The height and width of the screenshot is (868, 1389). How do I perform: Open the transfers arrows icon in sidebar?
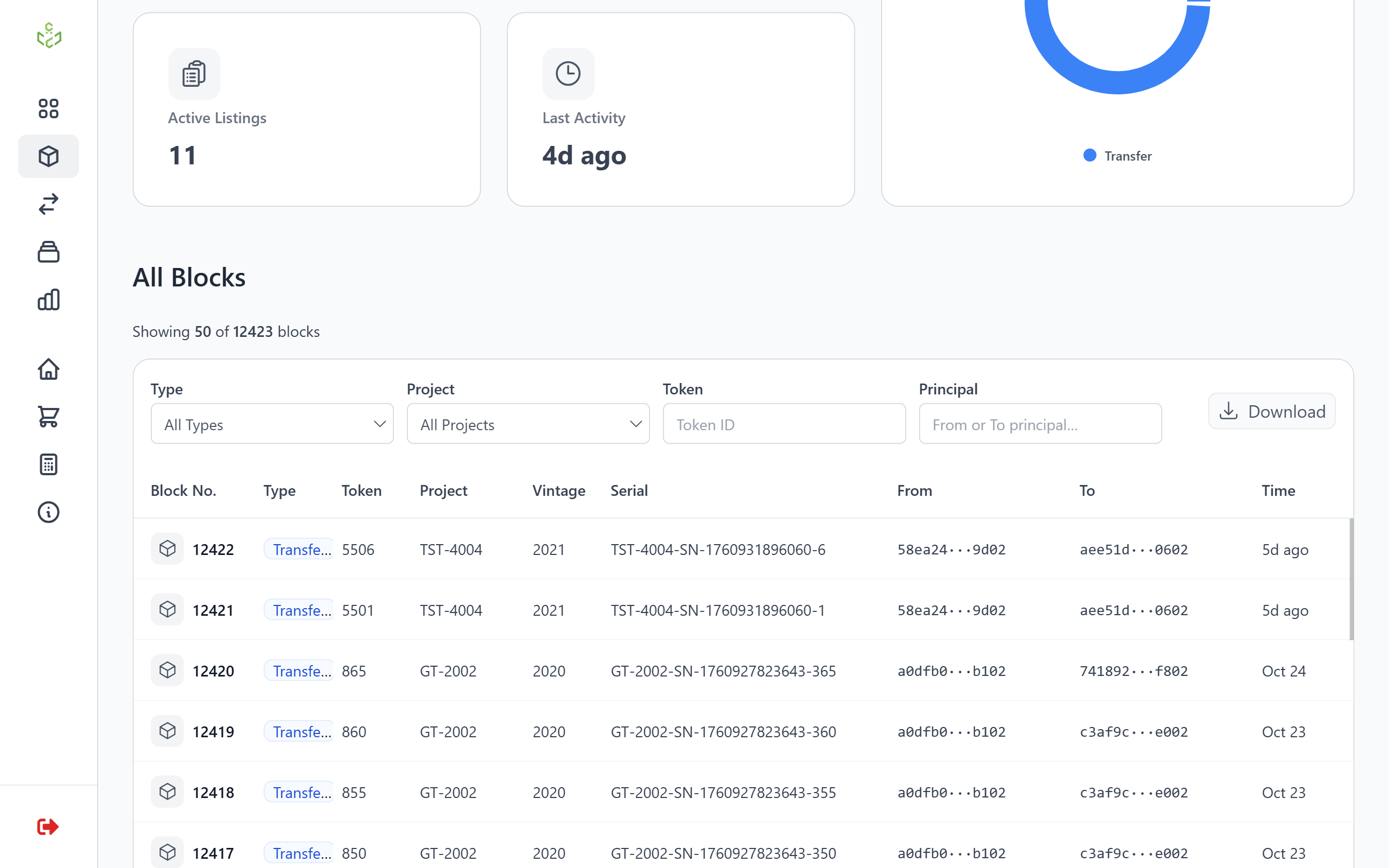(x=48, y=204)
